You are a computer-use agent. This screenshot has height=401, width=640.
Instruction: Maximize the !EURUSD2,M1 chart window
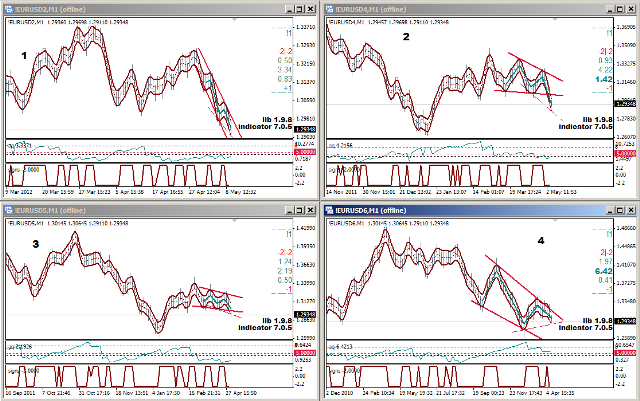coord(300,9)
